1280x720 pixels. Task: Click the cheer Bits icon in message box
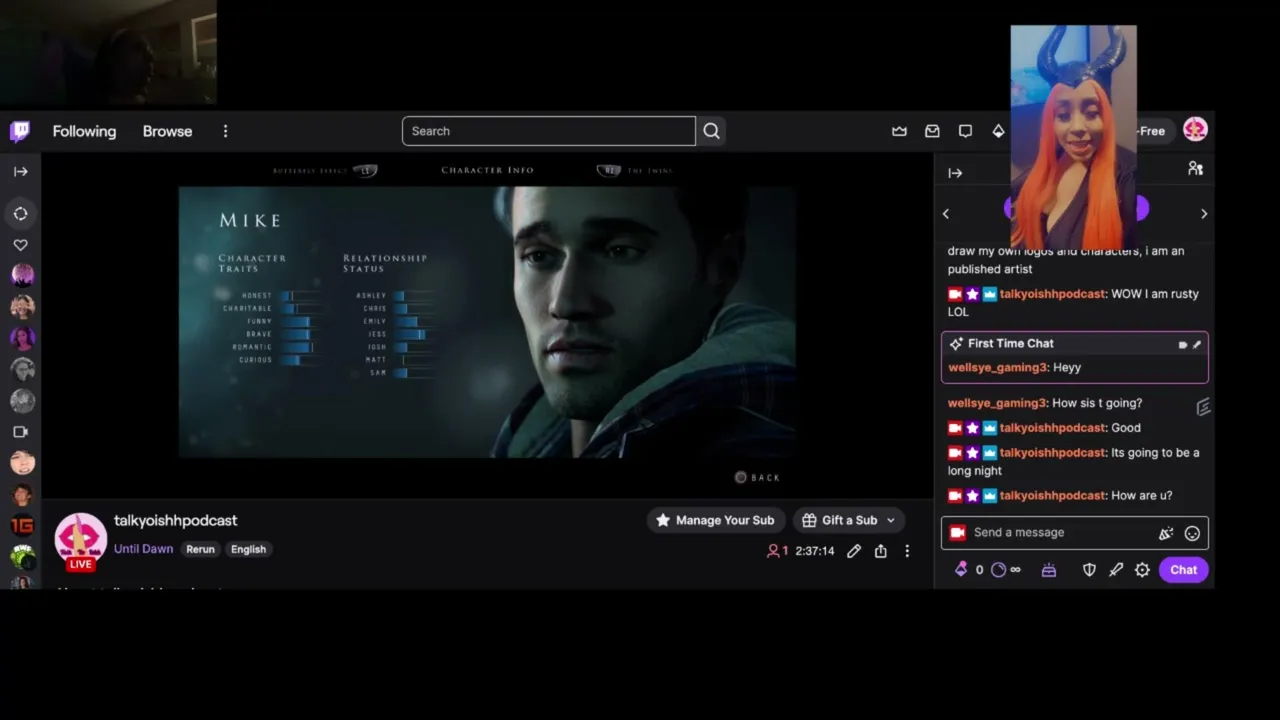tap(1165, 534)
